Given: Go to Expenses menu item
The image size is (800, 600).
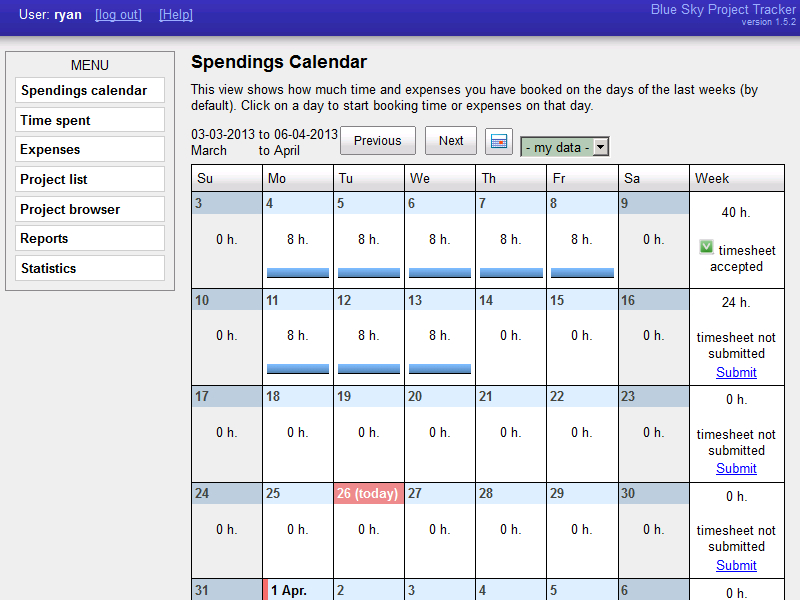Looking at the screenshot, I should (90, 149).
